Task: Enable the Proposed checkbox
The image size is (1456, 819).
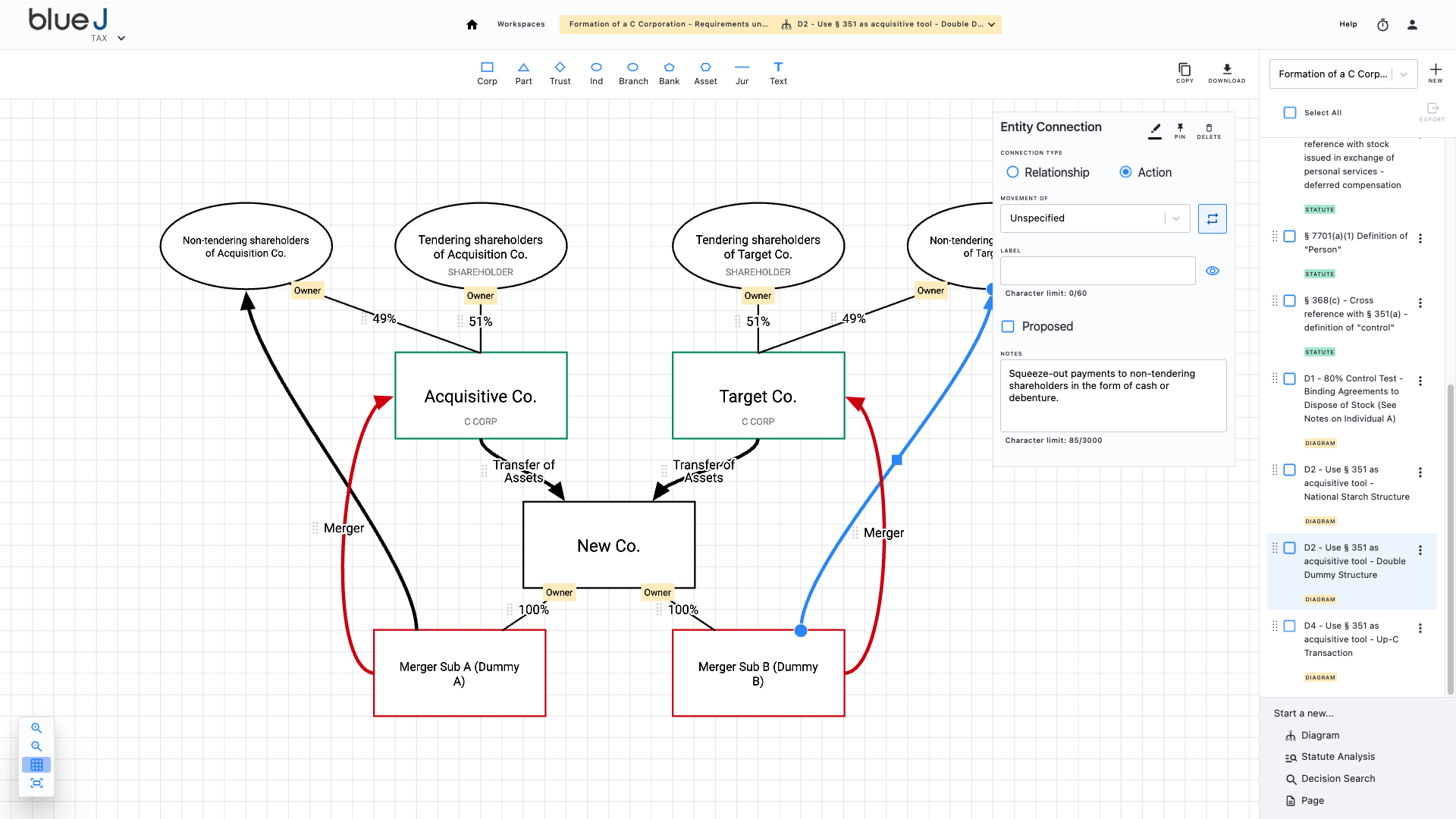Action: tap(1009, 326)
